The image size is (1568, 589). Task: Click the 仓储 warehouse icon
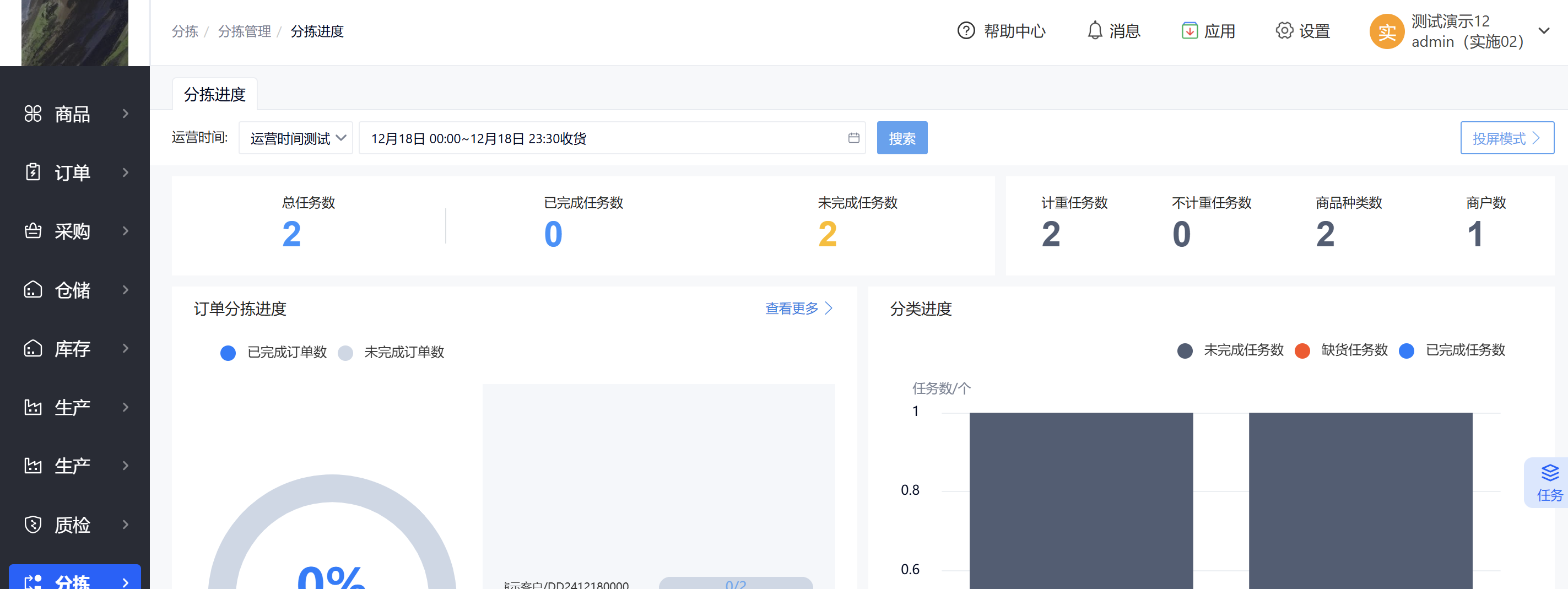click(33, 290)
